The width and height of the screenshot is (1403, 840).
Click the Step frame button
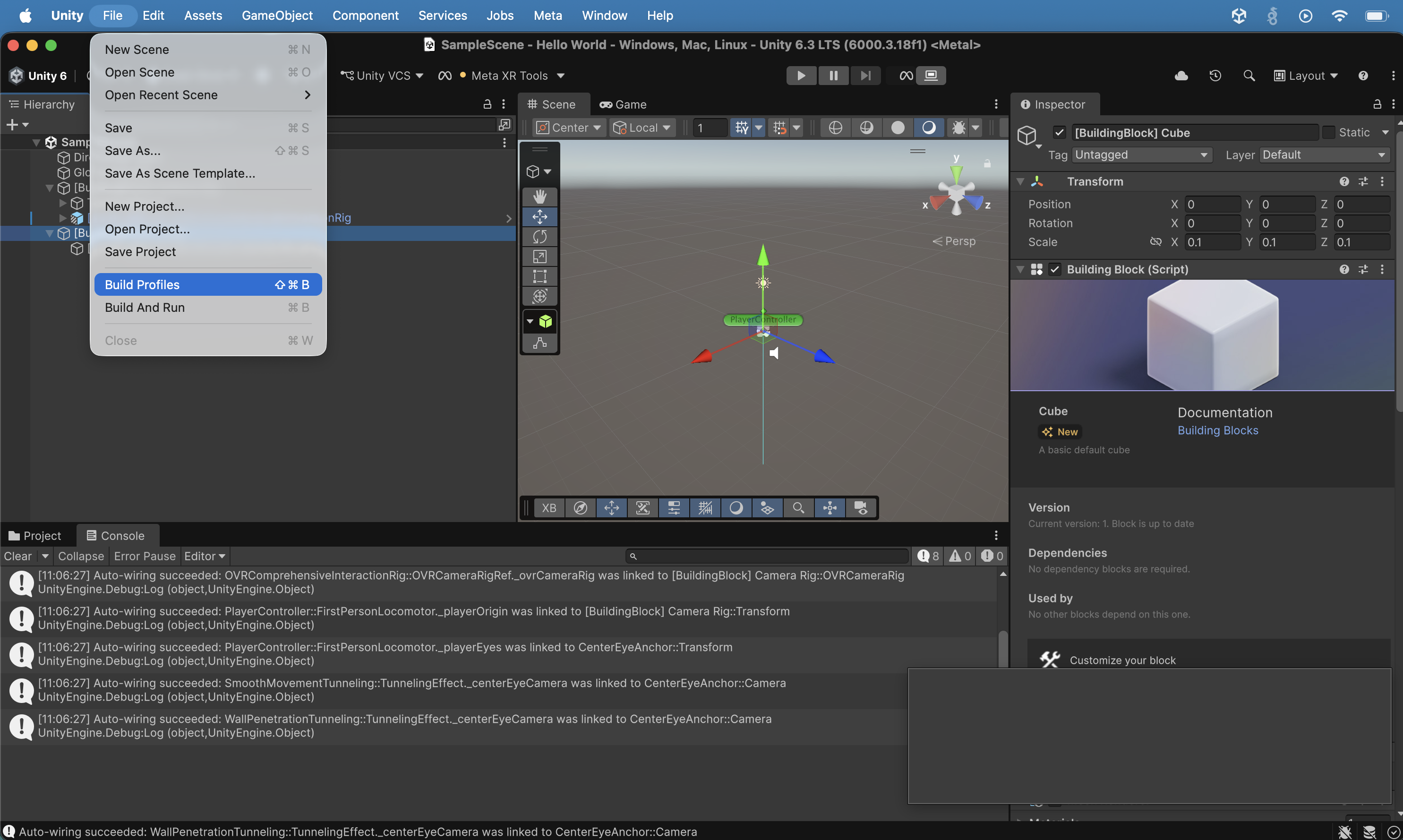pyautogui.click(x=865, y=75)
